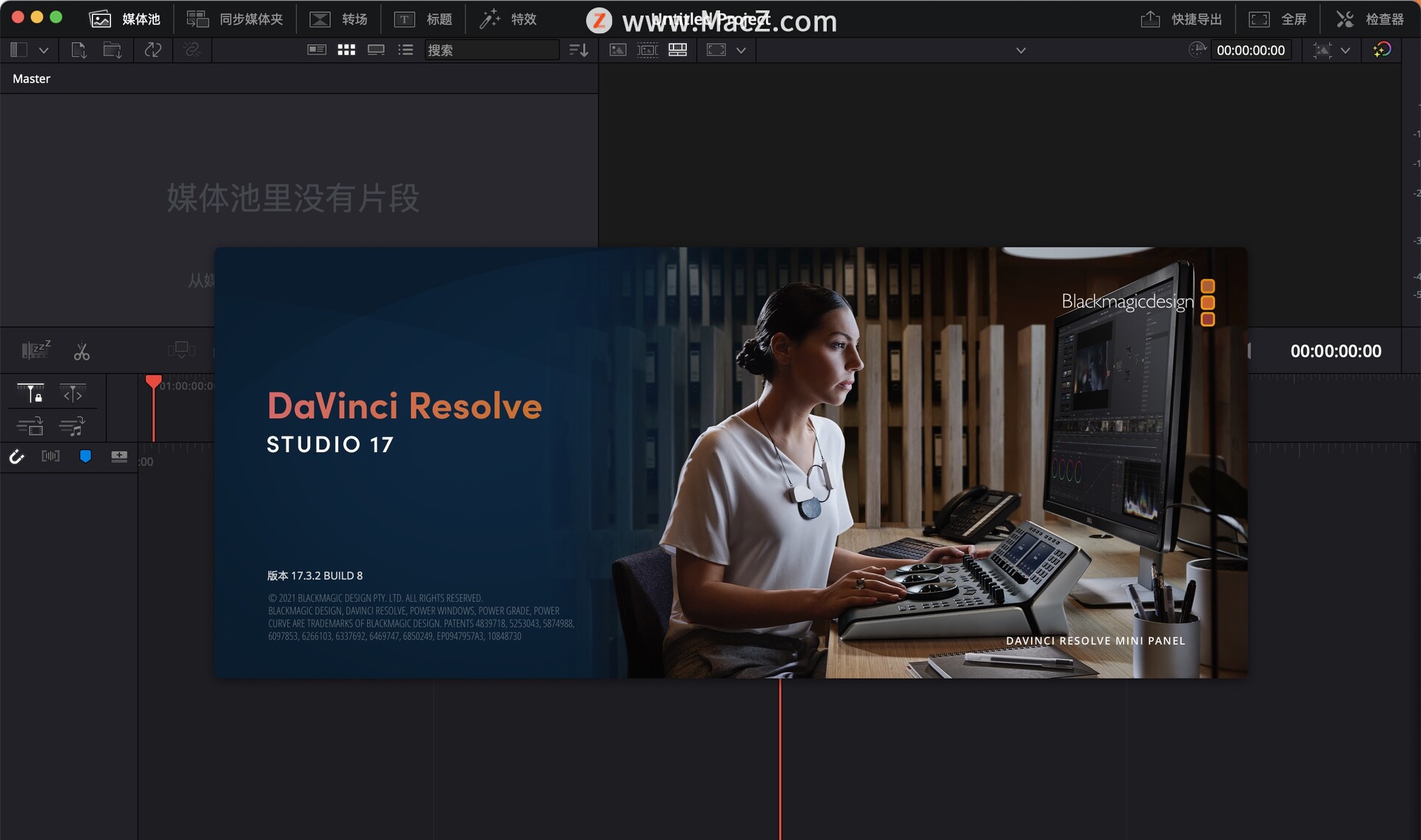Enable the locked playhead timeline mode

(x=30, y=393)
